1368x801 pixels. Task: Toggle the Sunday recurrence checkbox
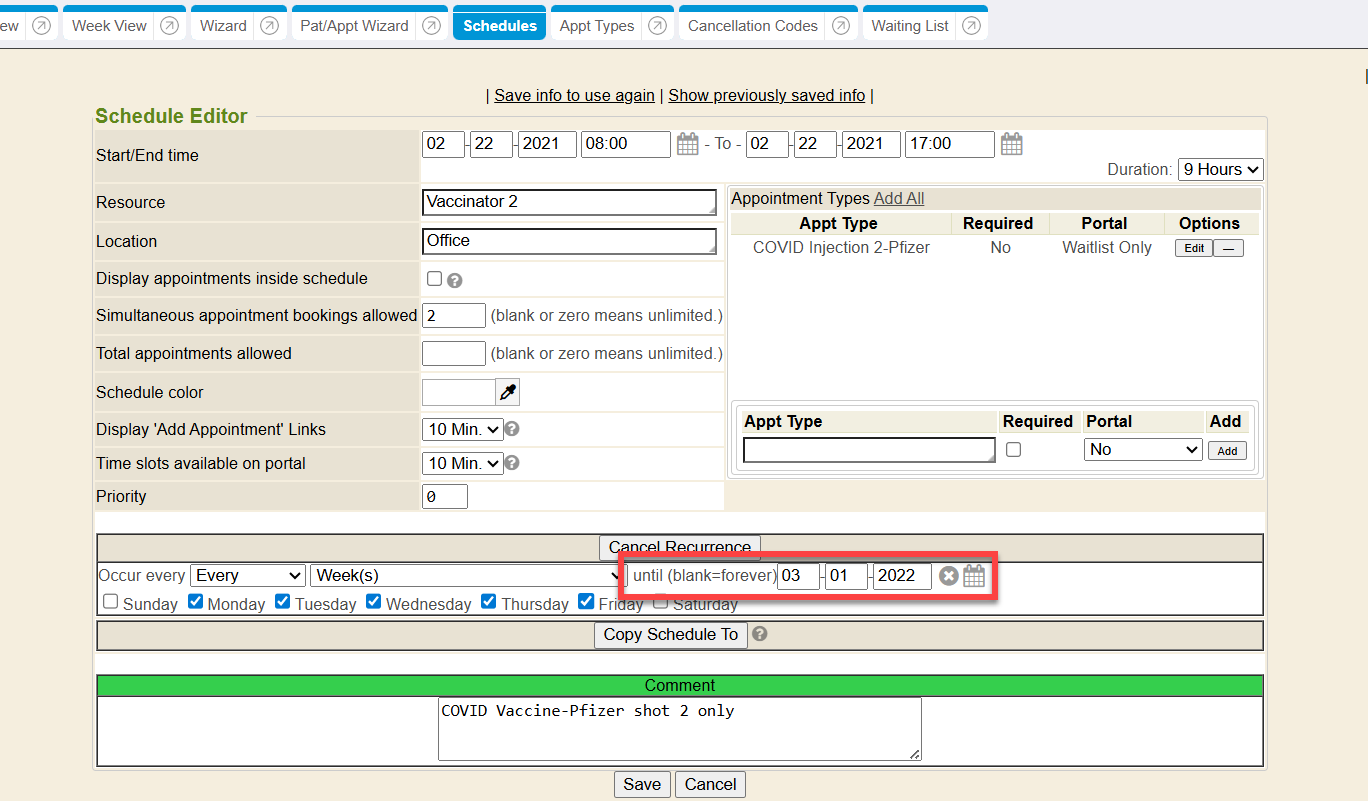[111, 602]
